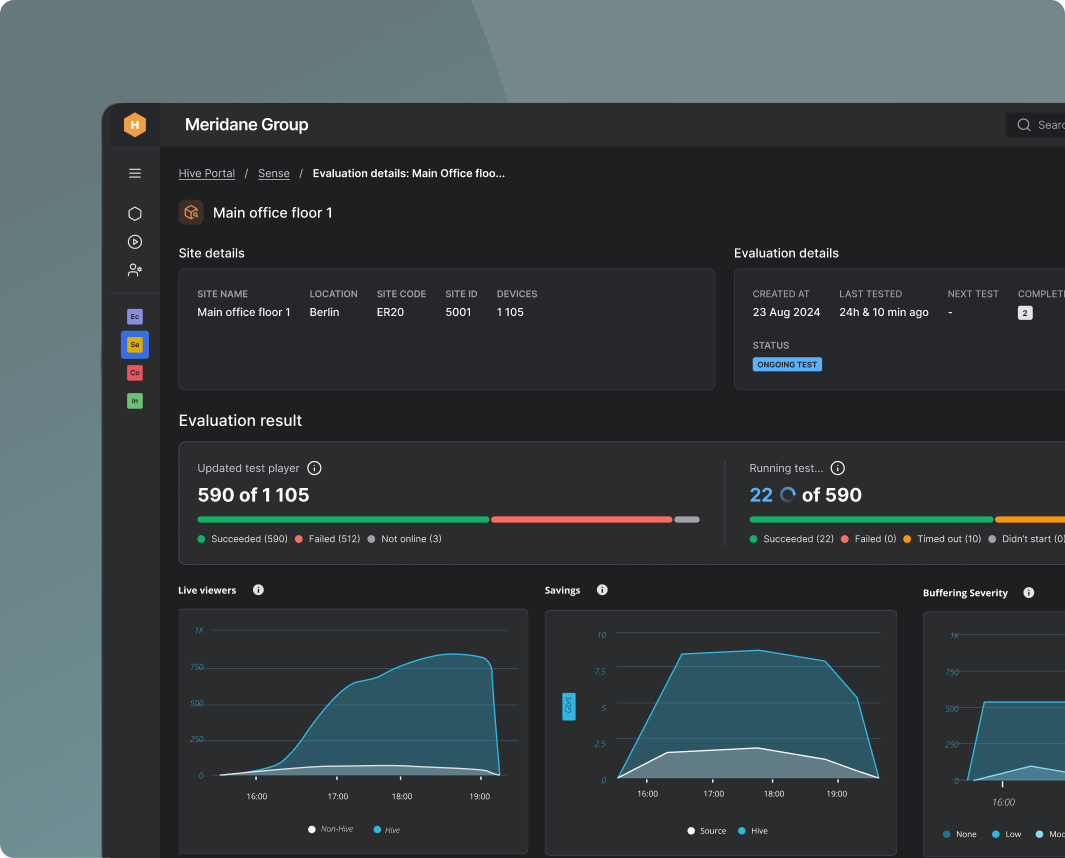Toggle Hive legend in Live viewers chart
1065x858 pixels.
(387, 829)
